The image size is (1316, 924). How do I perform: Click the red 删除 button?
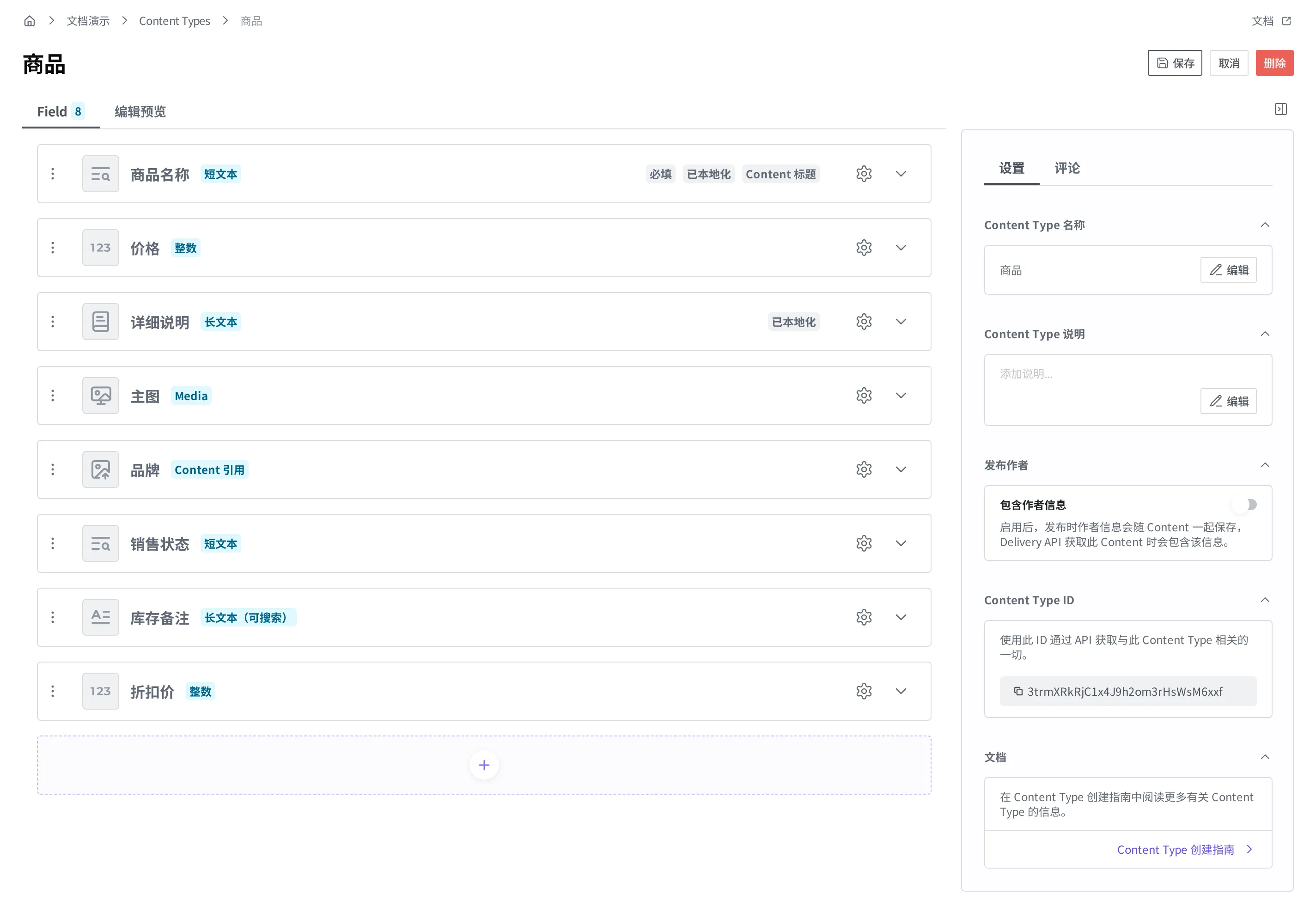click(x=1274, y=63)
